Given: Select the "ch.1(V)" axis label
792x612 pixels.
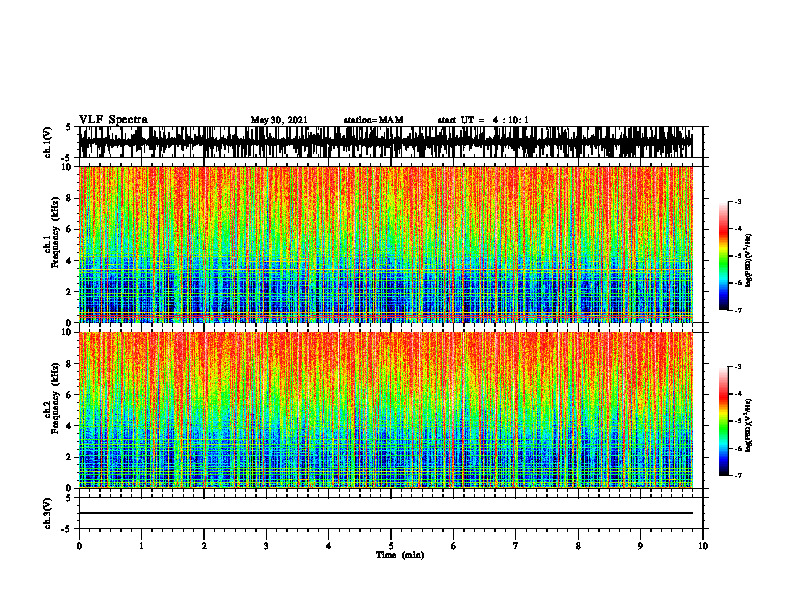Looking at the screenshot, I should coord(48,142).
